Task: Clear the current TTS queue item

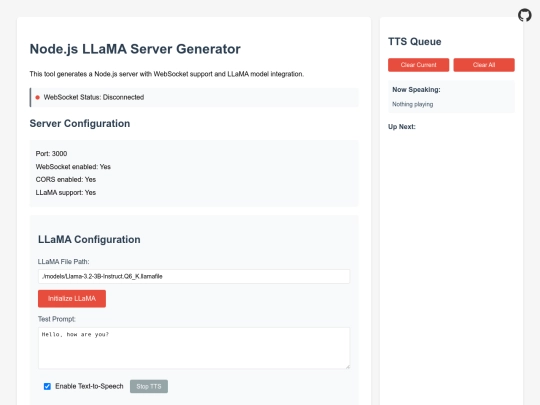Action: (418, 65)
